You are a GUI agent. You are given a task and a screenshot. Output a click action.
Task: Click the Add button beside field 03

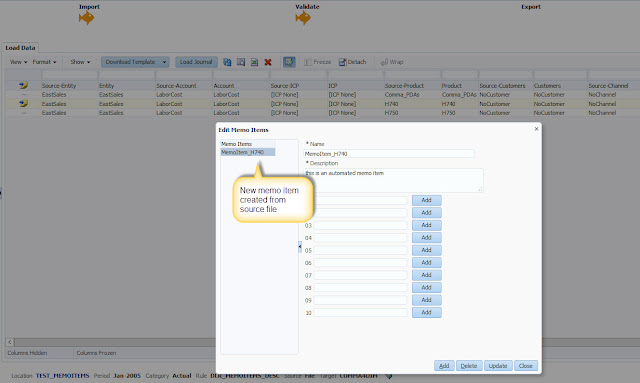click(x=427, y=225)
